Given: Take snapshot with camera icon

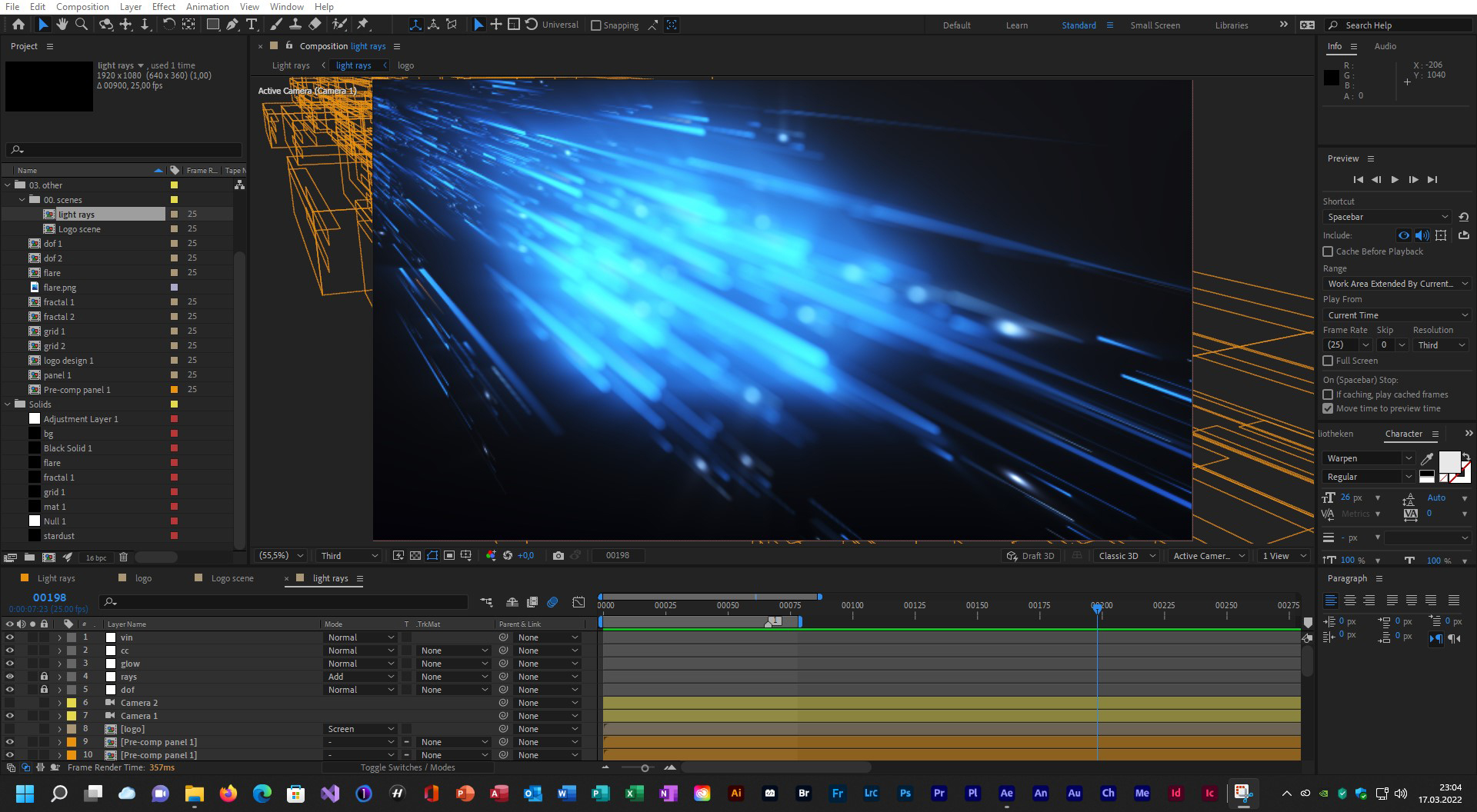Looking at the screenshot, I should click(558, 555).
